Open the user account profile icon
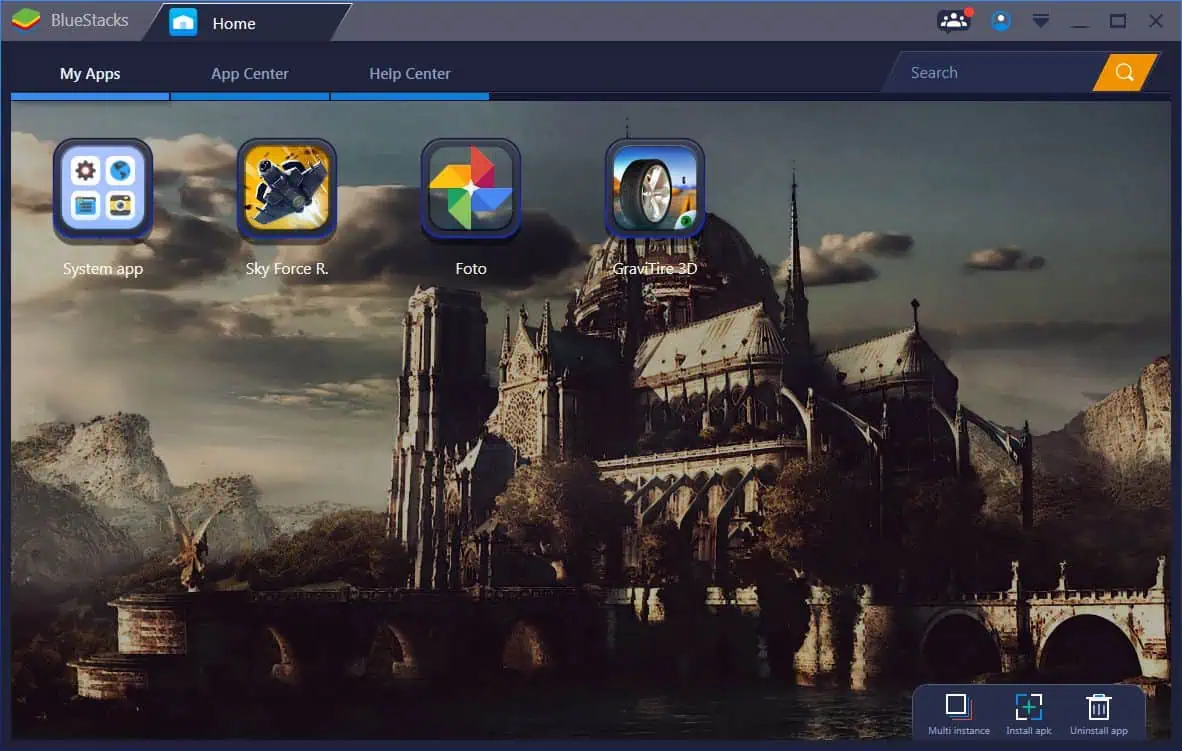The height and width of the screenshot is (751, 1182). pyautogui.click(x=1001, y=20)
